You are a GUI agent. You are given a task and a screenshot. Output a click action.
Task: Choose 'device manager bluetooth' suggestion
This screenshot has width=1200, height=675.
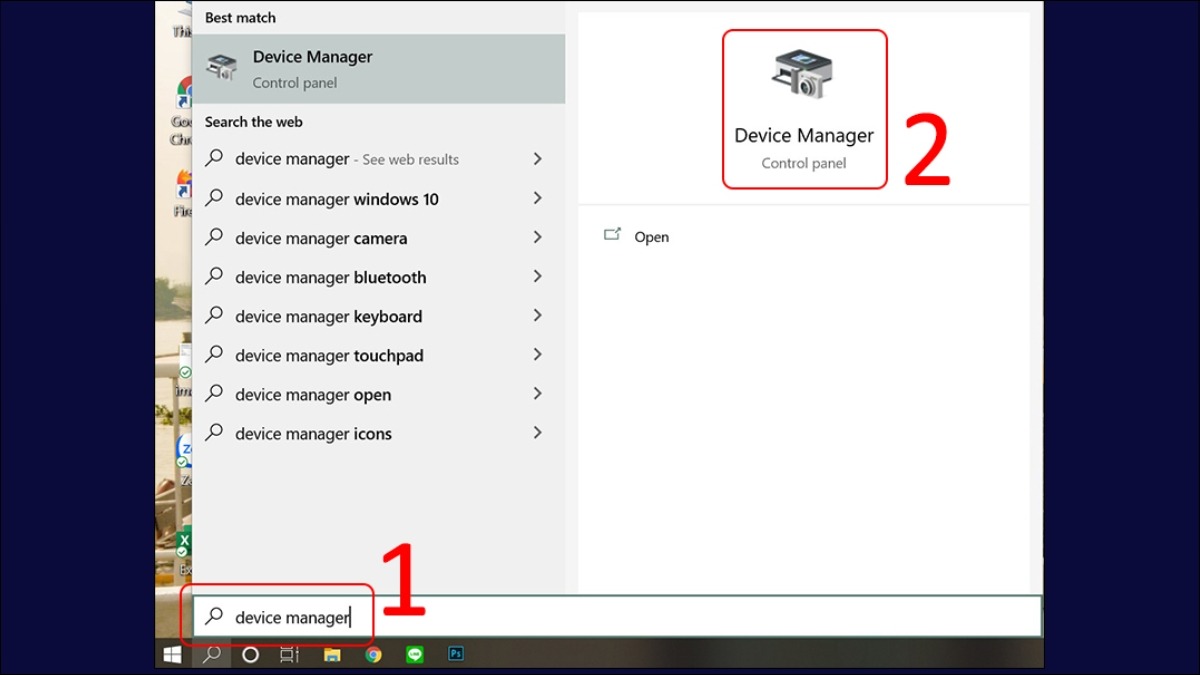[378, 277]
